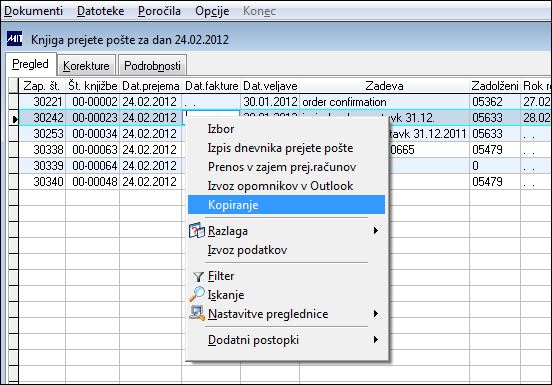Select Izvoz opomnikov v Outlook

(286, 186)
